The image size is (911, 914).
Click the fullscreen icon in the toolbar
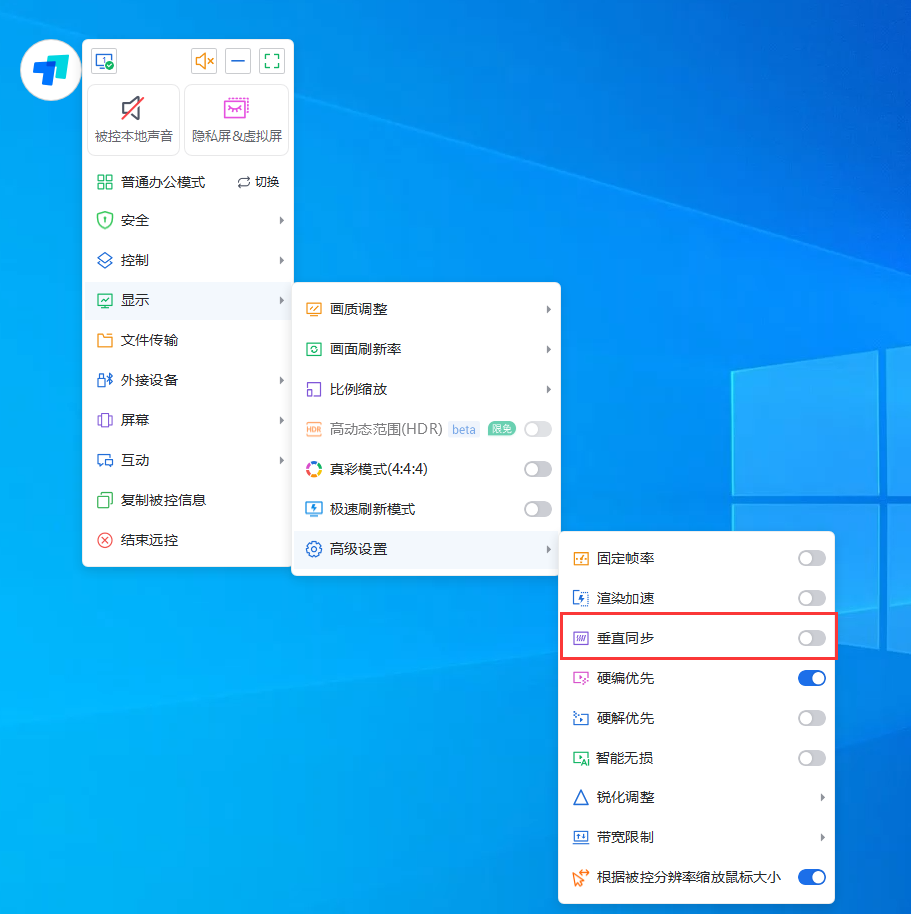(271, 61)
